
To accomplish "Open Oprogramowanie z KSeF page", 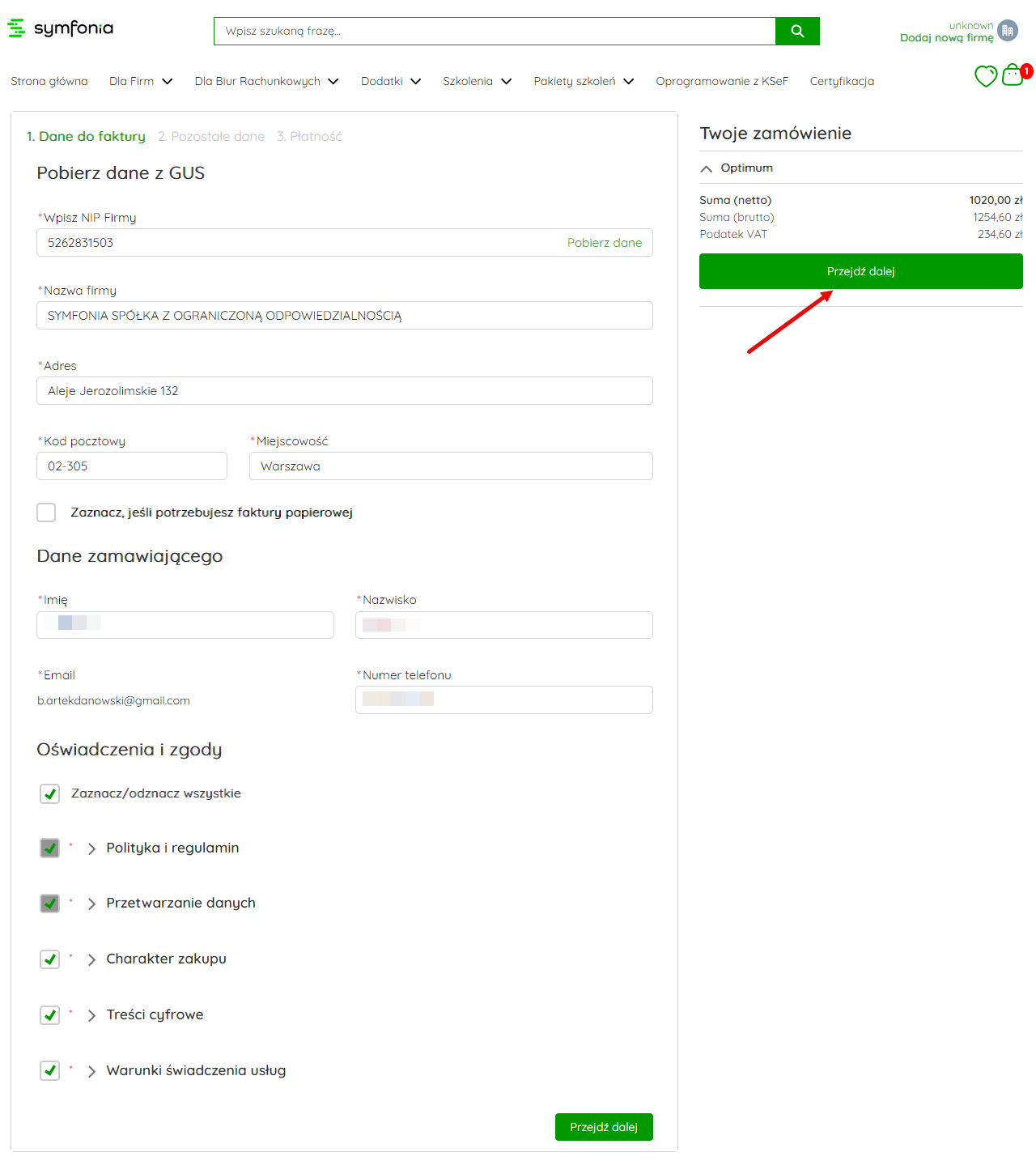I will point(722,81).
